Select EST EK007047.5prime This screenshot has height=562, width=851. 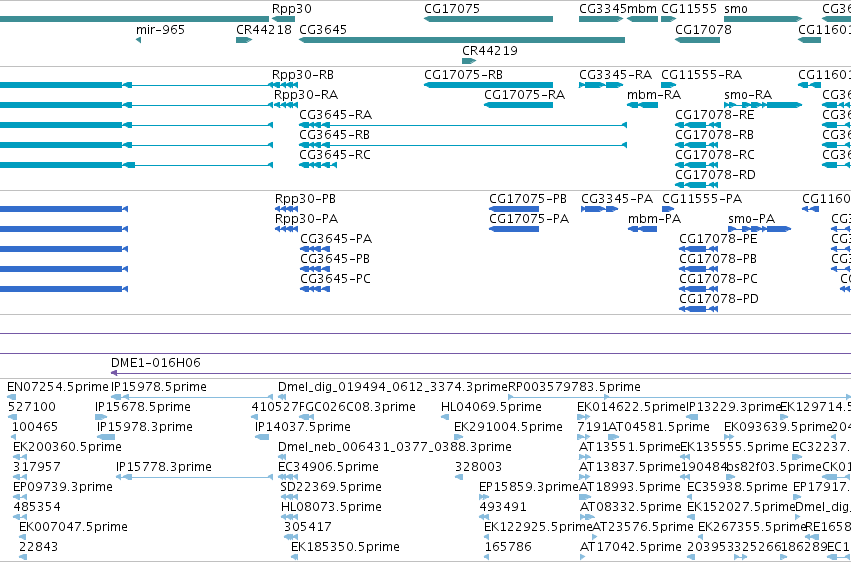point(73,528)
